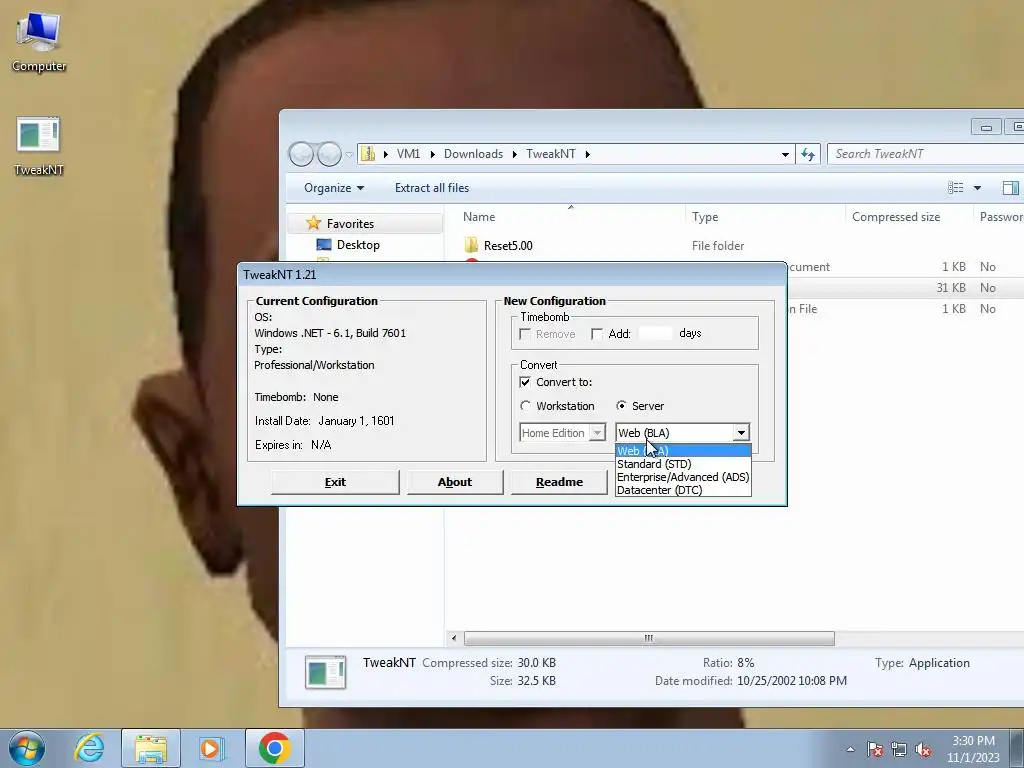Expand the arrow after VM1 in breadcrumb
Viewport: 1024px width, 768px height.
pyautogui.click(x=432, y=154)
